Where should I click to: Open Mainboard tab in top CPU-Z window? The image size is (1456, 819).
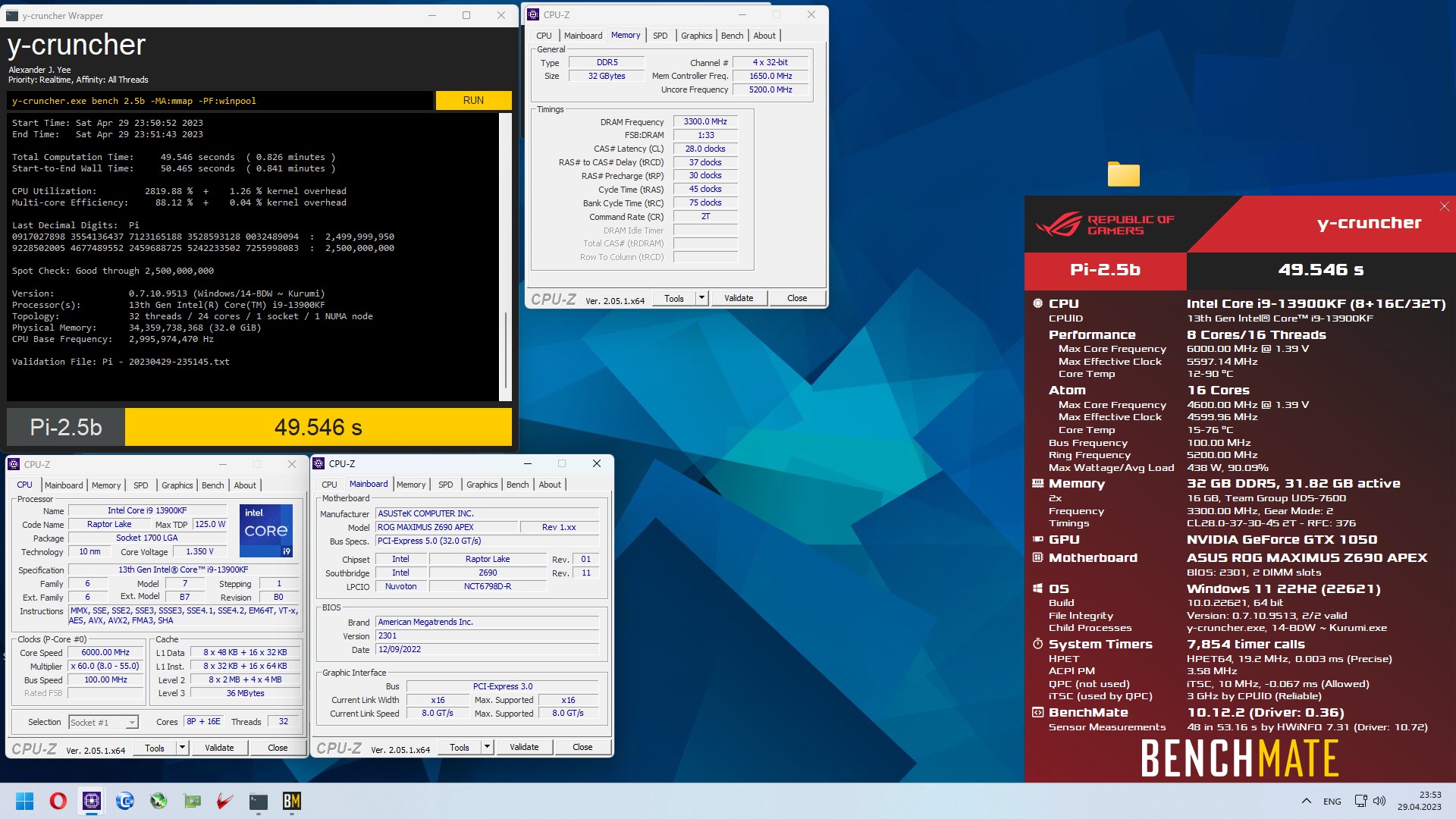583,36
